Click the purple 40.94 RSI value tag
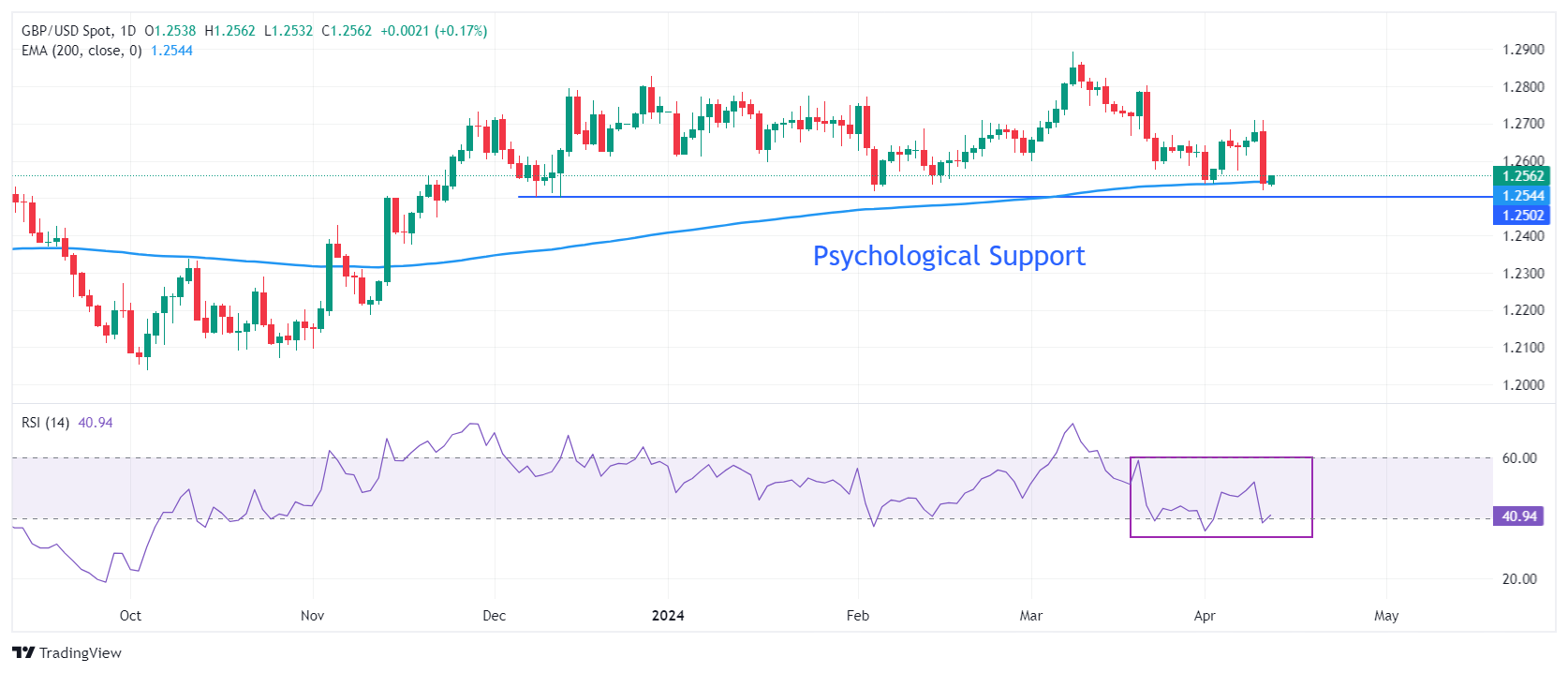This screenshot has width=1568, height=673. click(x=1518, y=516)
